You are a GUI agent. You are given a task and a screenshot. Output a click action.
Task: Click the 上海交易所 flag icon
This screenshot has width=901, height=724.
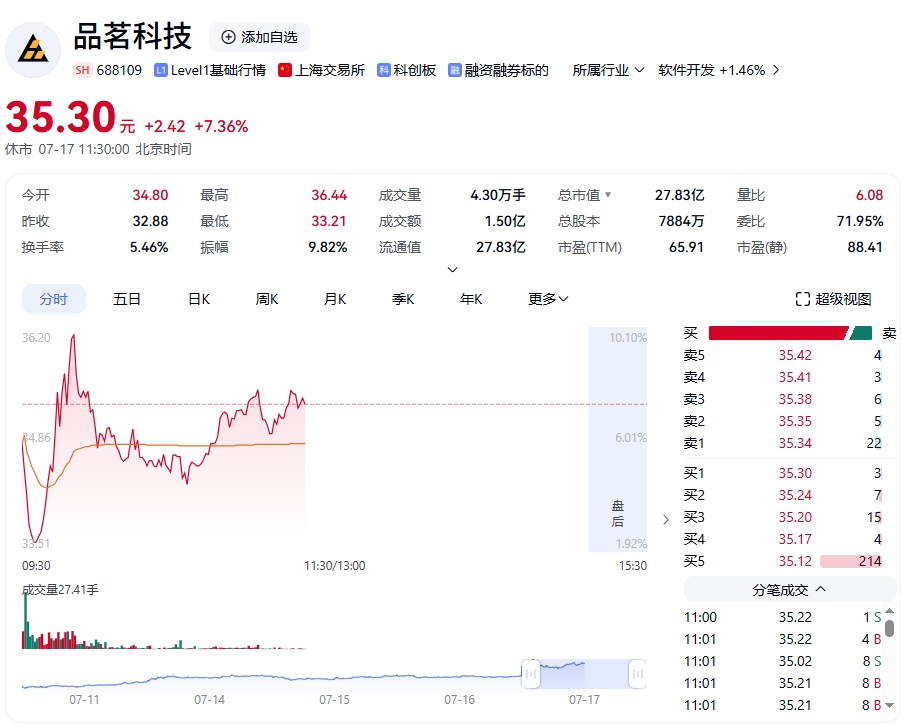pos(285,70)
